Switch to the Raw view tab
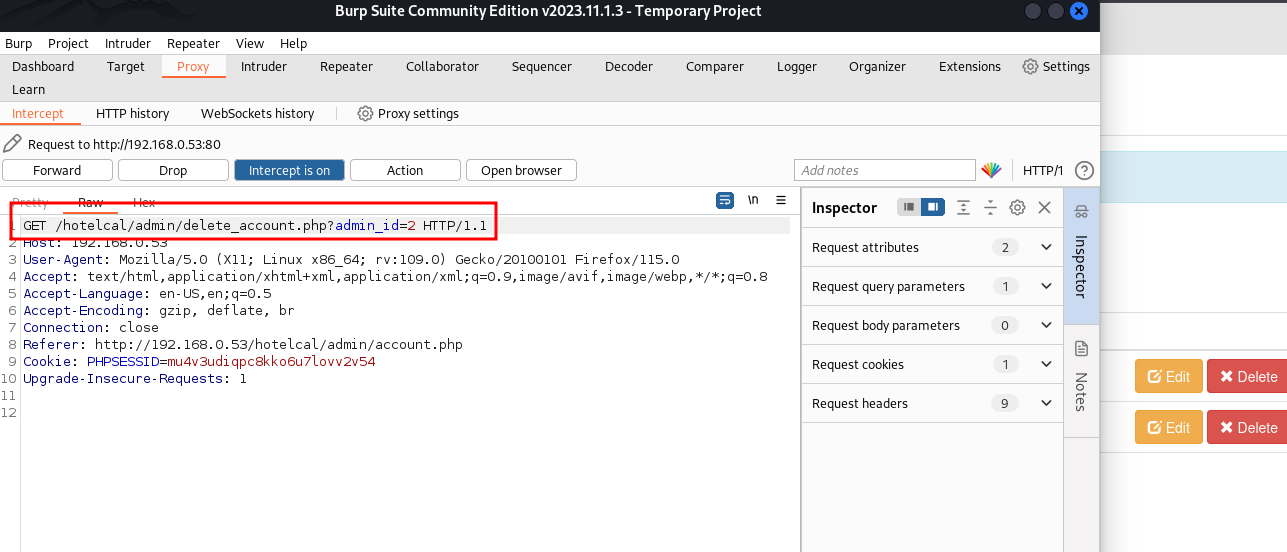 coord(91,202)
